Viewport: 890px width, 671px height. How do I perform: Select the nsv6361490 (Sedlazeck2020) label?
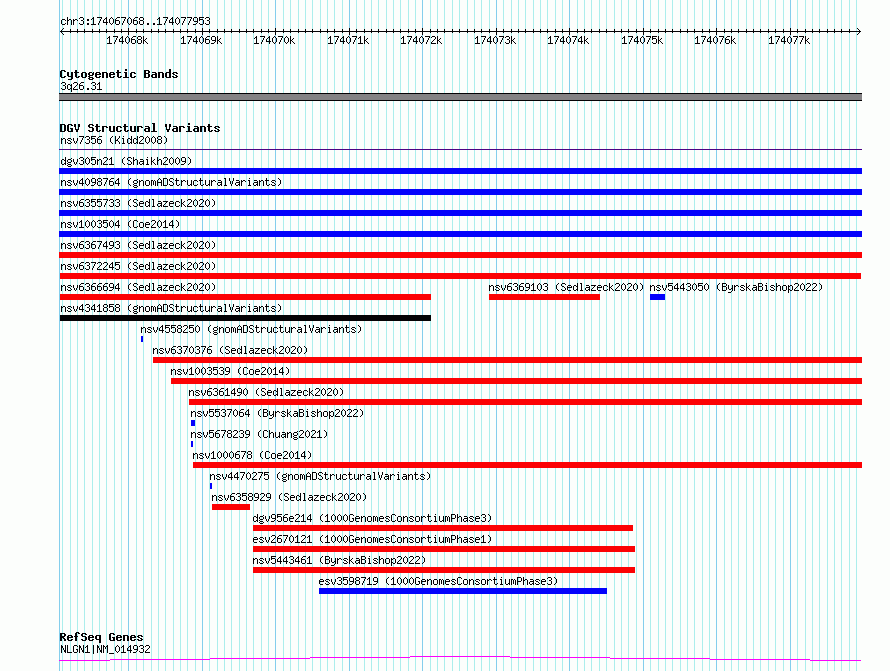tap(266, 392)
